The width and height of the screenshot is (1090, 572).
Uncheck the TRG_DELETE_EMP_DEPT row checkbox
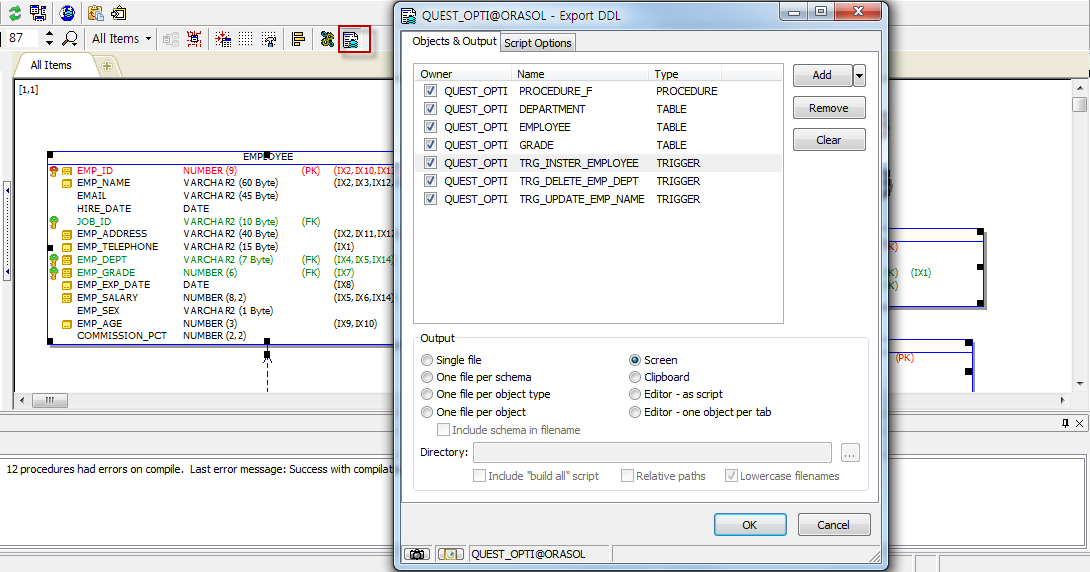(x=430, y=181)
